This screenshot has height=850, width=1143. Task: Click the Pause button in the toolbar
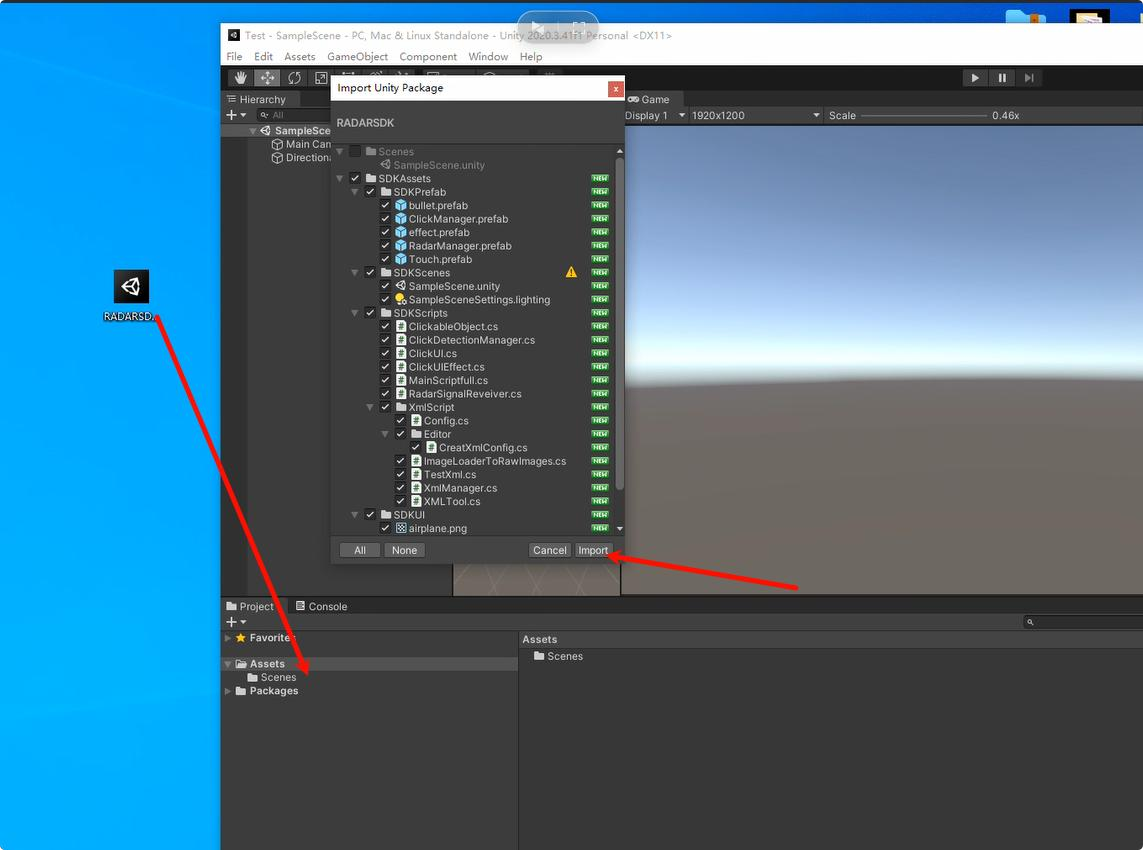point(1002,77)
